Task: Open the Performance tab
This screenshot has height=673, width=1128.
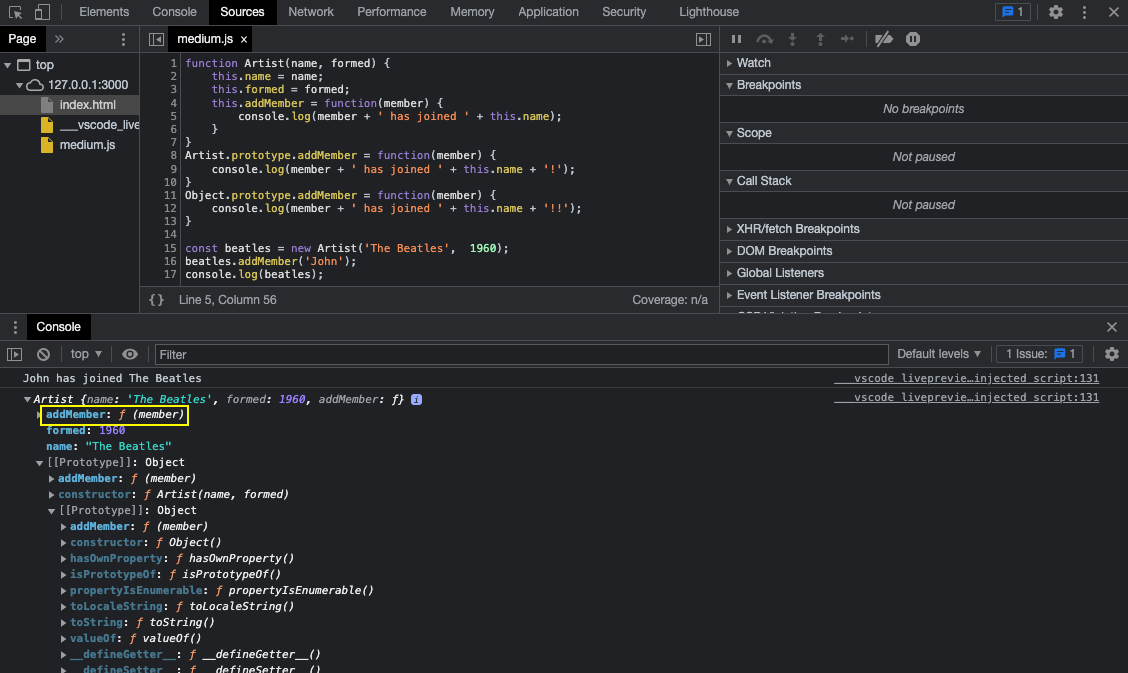Action: coord(391,12)
